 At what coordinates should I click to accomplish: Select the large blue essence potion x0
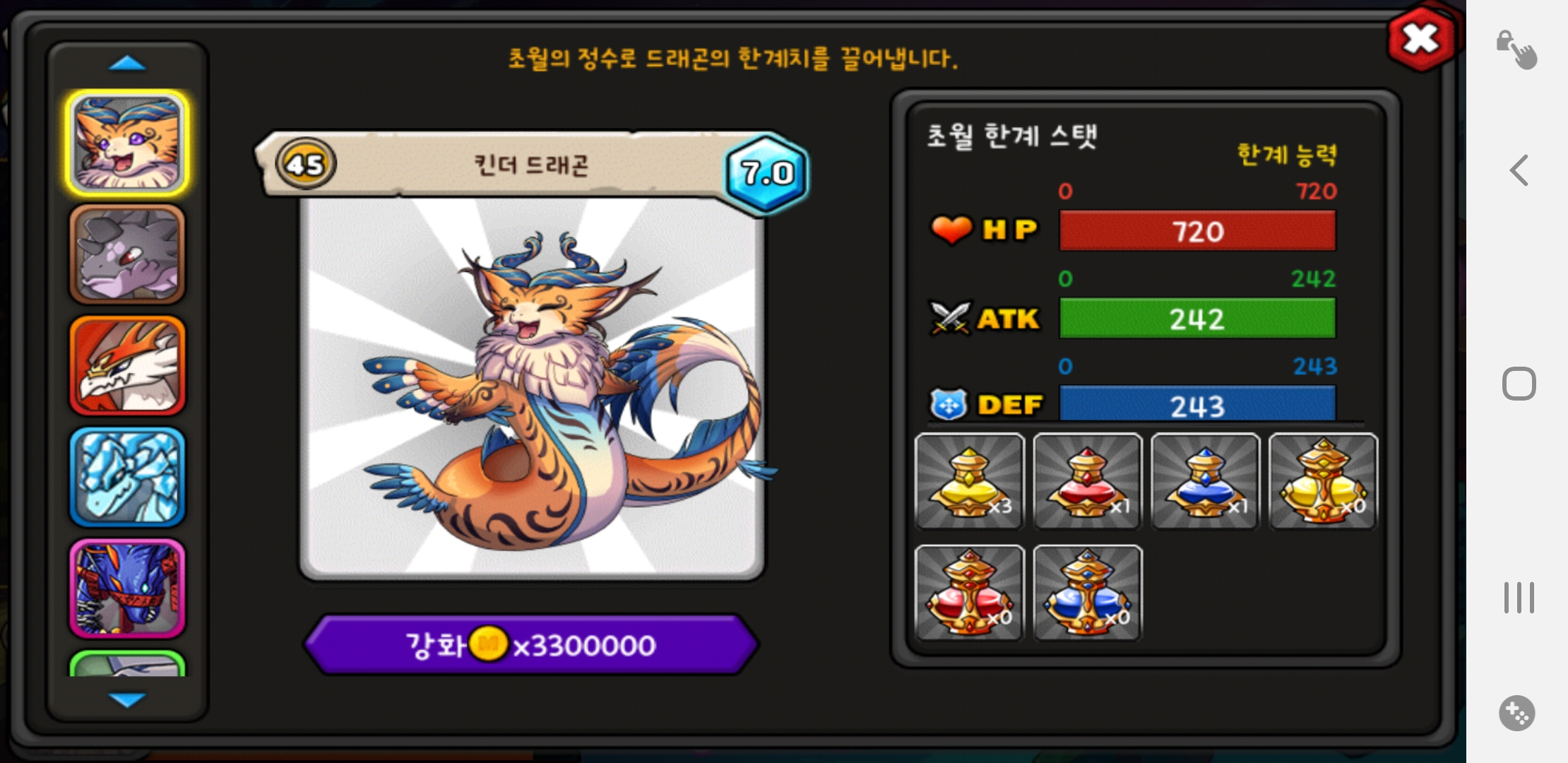pyautogui.click(x=1087, y=593)
